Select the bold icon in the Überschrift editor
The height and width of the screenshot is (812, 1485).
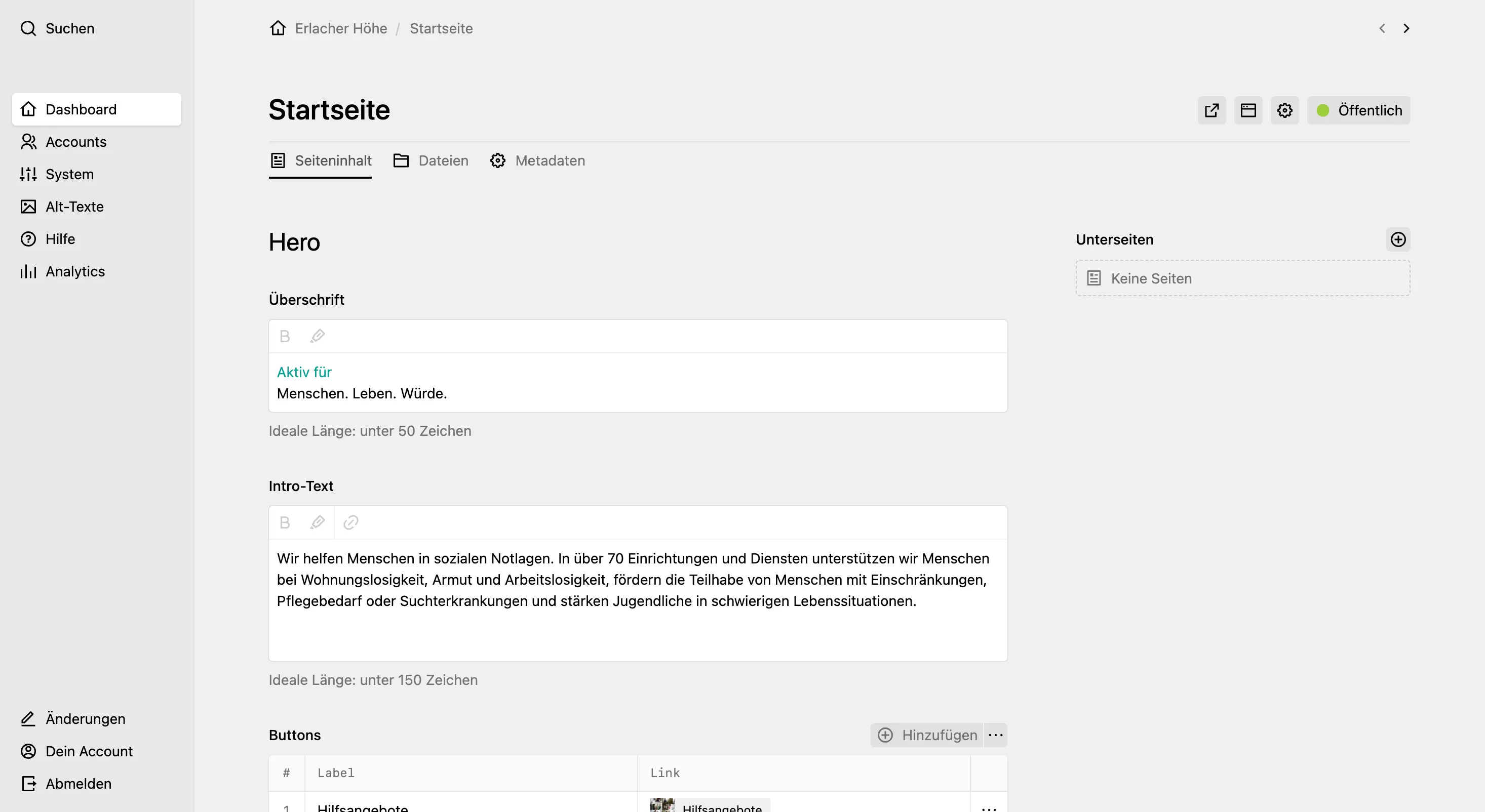[x=285, y=336]
